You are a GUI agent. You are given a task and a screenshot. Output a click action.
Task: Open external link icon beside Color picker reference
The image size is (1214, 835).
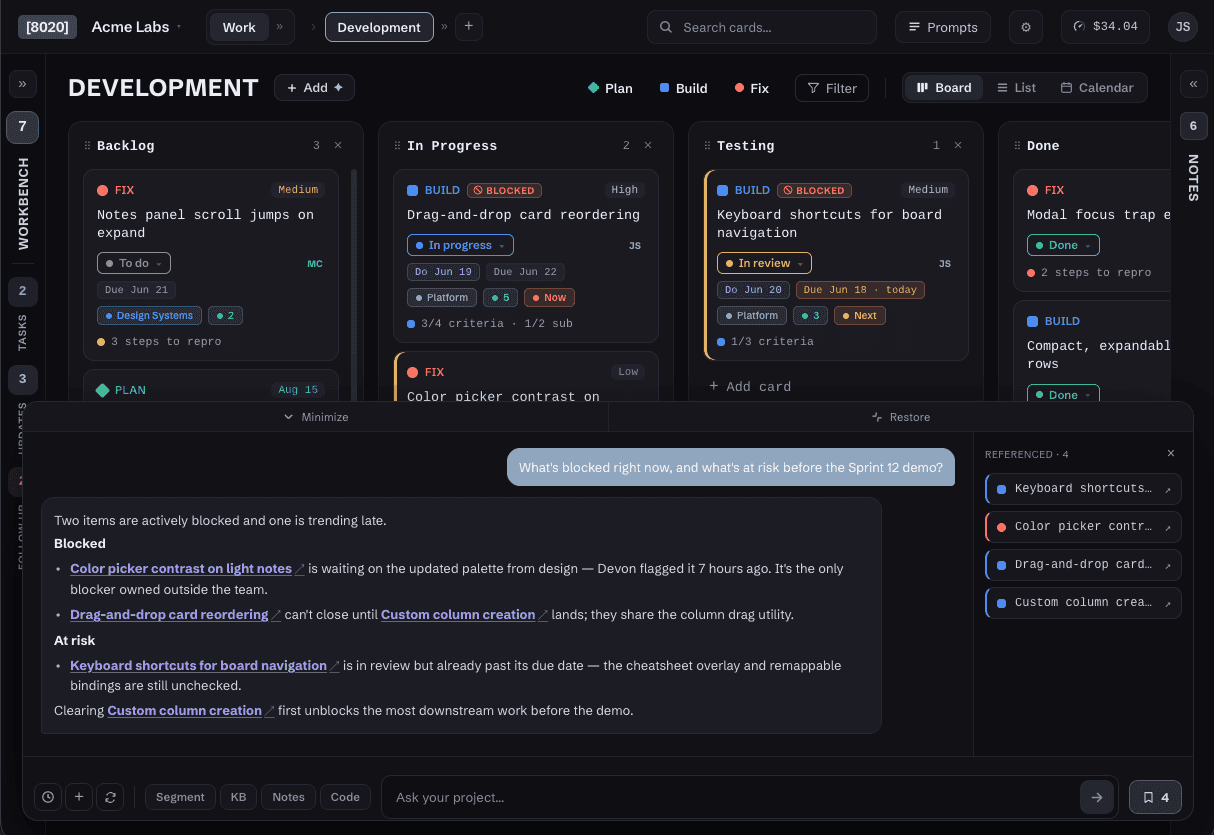point(1168,527)
